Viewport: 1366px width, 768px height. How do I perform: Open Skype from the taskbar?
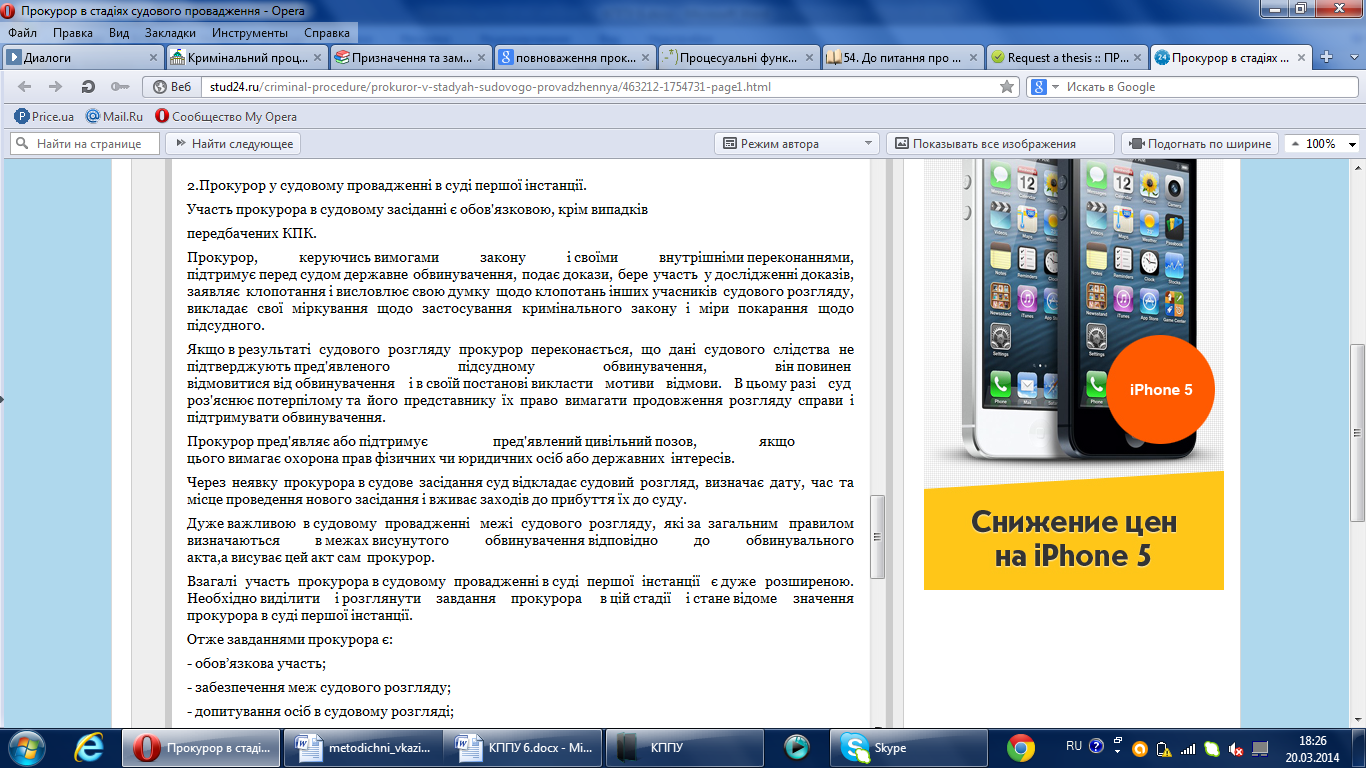(908, 748)
